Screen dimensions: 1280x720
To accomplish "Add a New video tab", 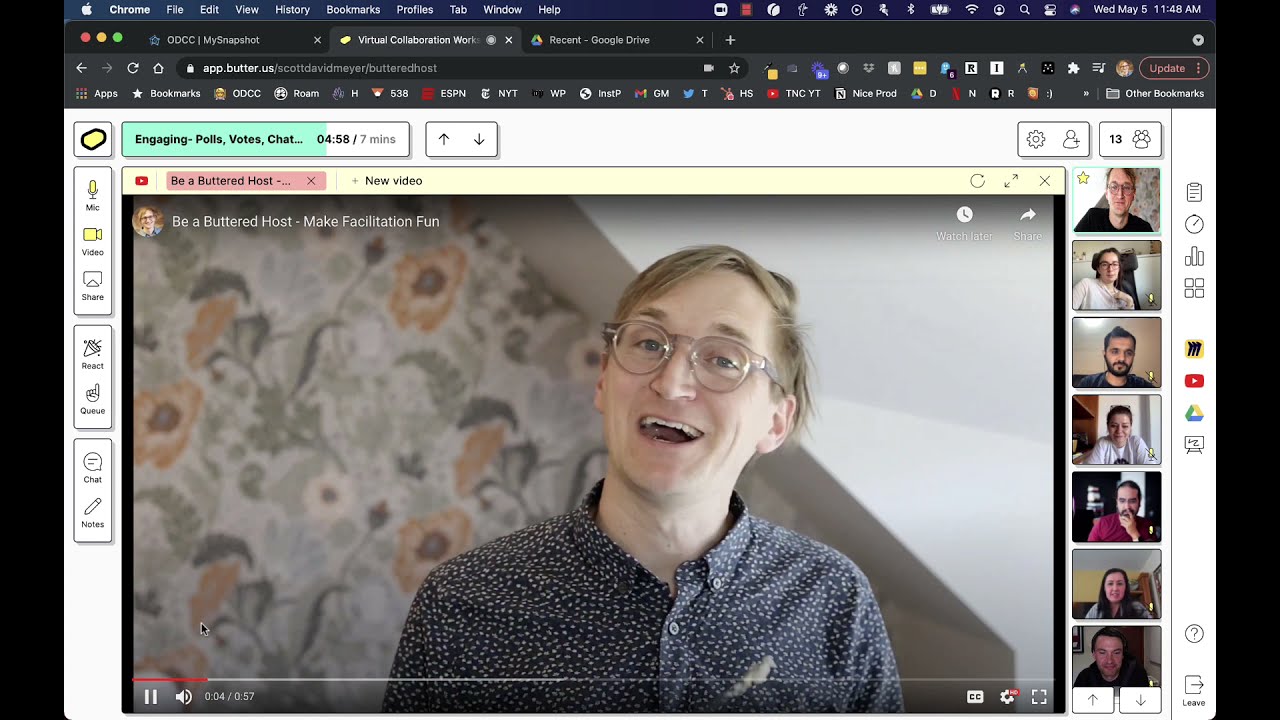I will click(386, 181).
